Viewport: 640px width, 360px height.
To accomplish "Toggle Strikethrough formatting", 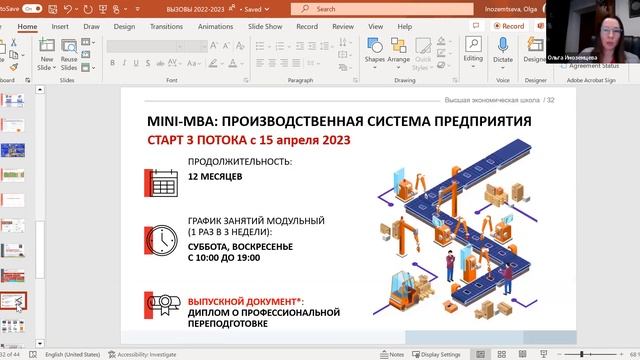I will tap(160, 63).
